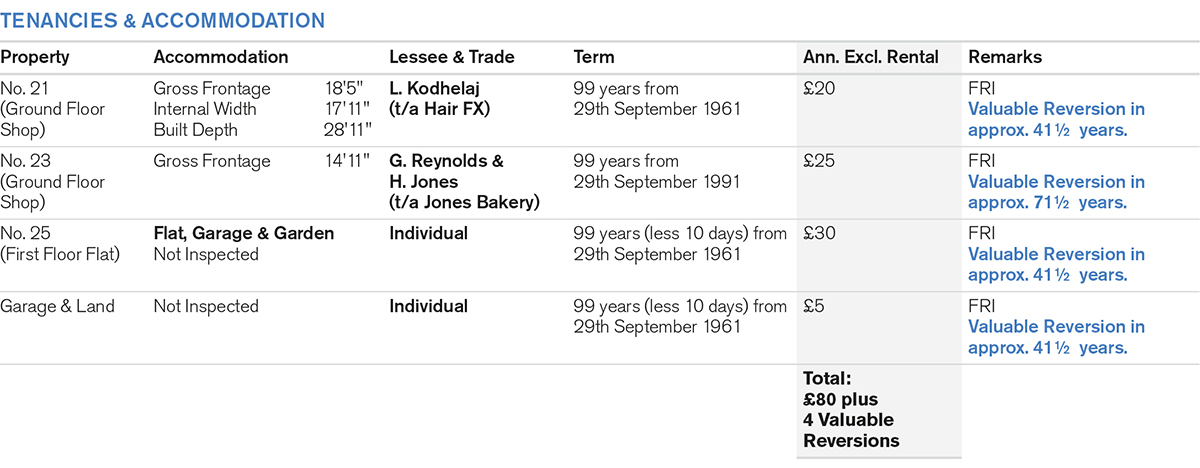The width and height of the screenshot is (1200, 468).
Task: Click the Tenancies & Accommodation heading
Action: [x=162, y=20]
